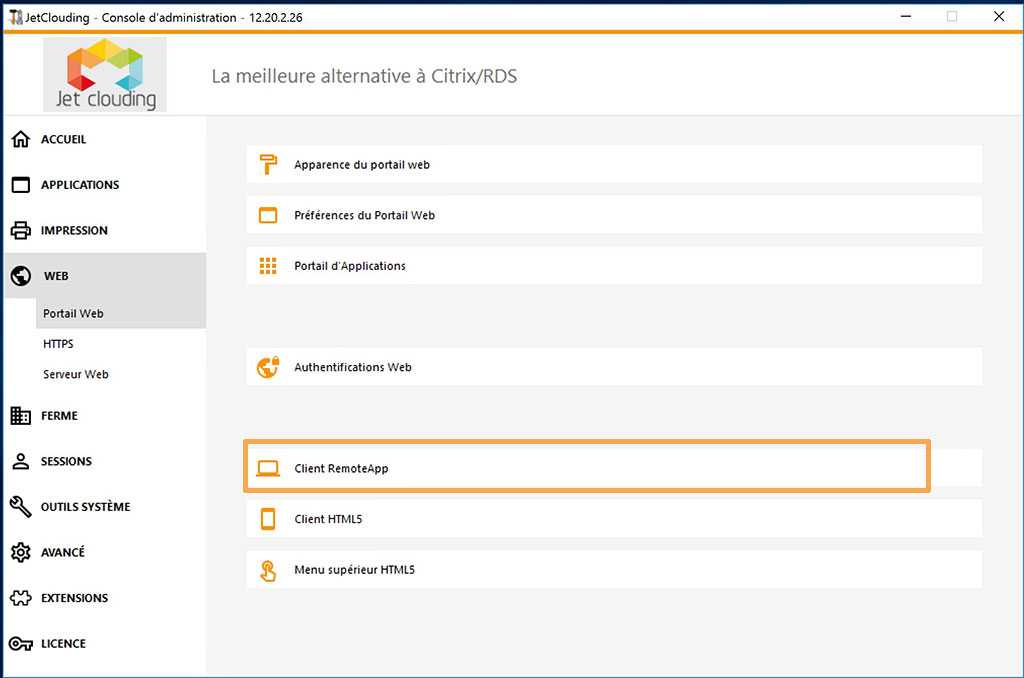Click the EXTENSIONS puzzle icon
Screen dimensions: 1024x678
[x=22, y=597]
